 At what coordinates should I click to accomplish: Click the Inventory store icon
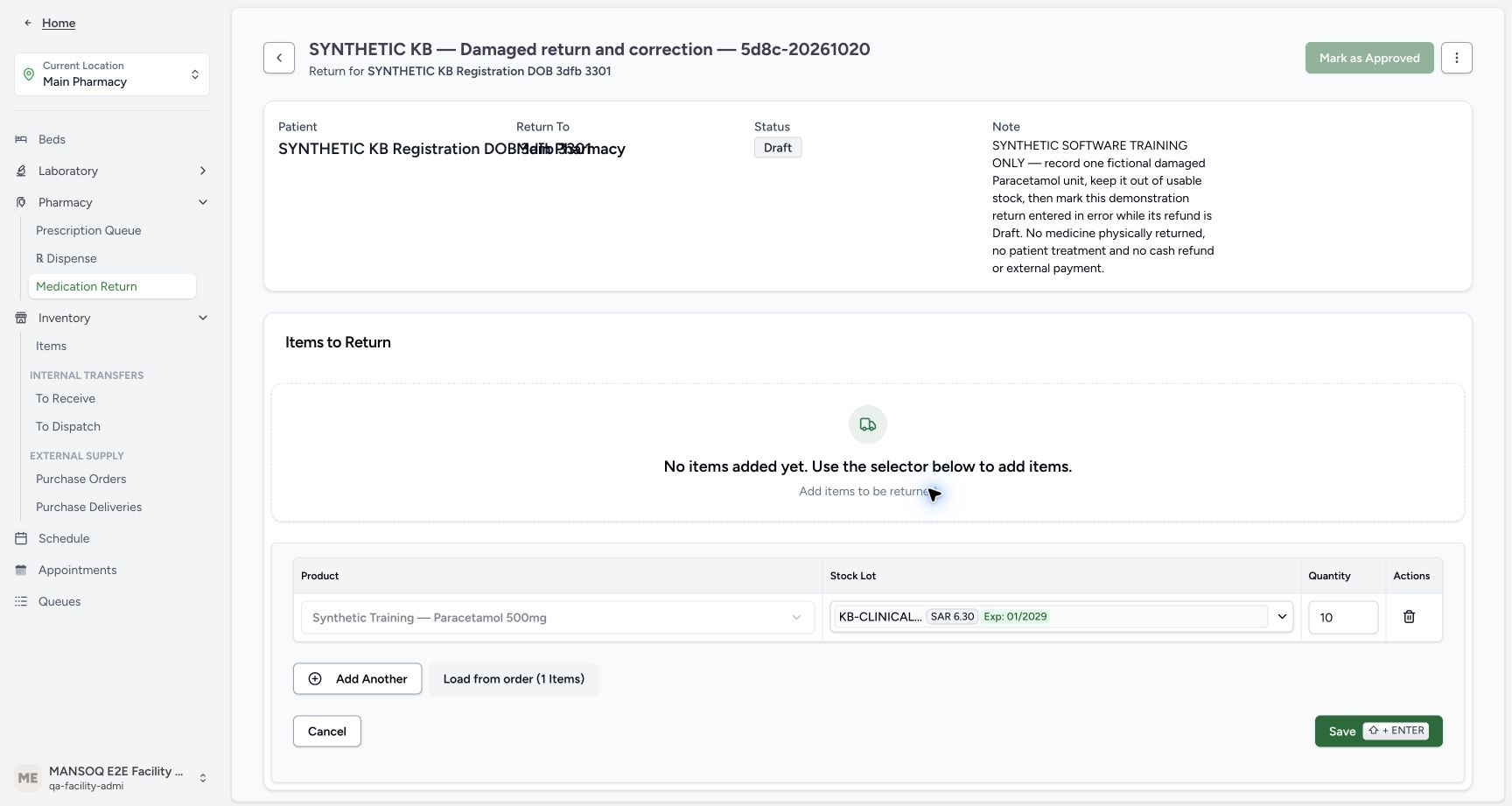[x=21, y=318]
